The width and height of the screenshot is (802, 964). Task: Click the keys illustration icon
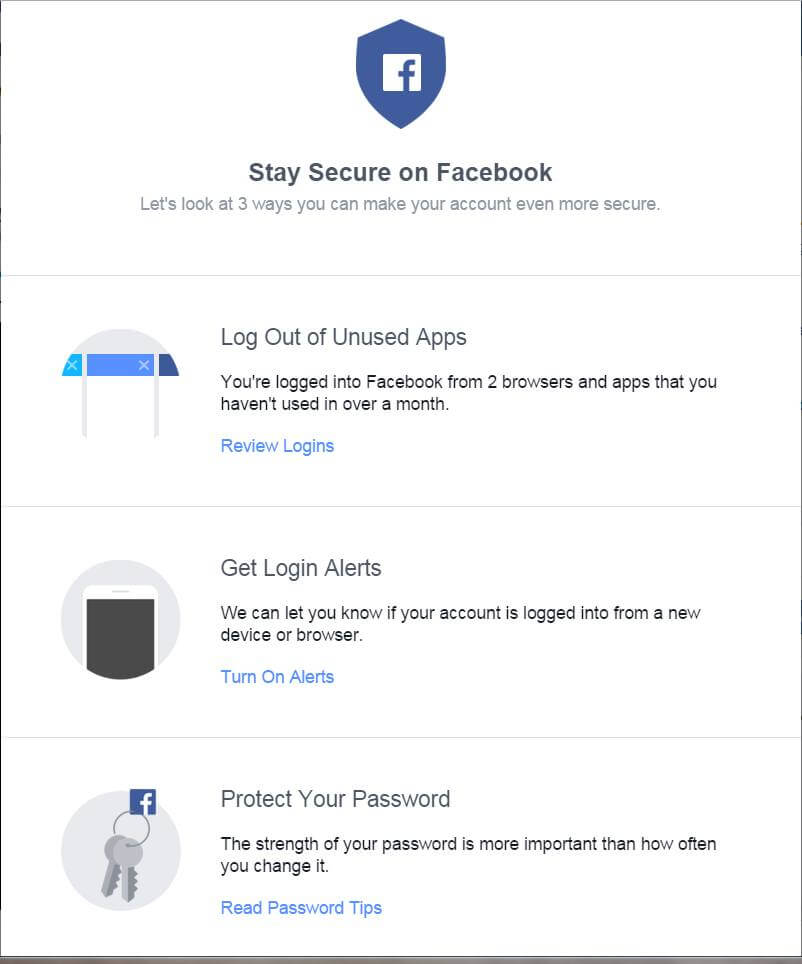(x=121, y=850)
